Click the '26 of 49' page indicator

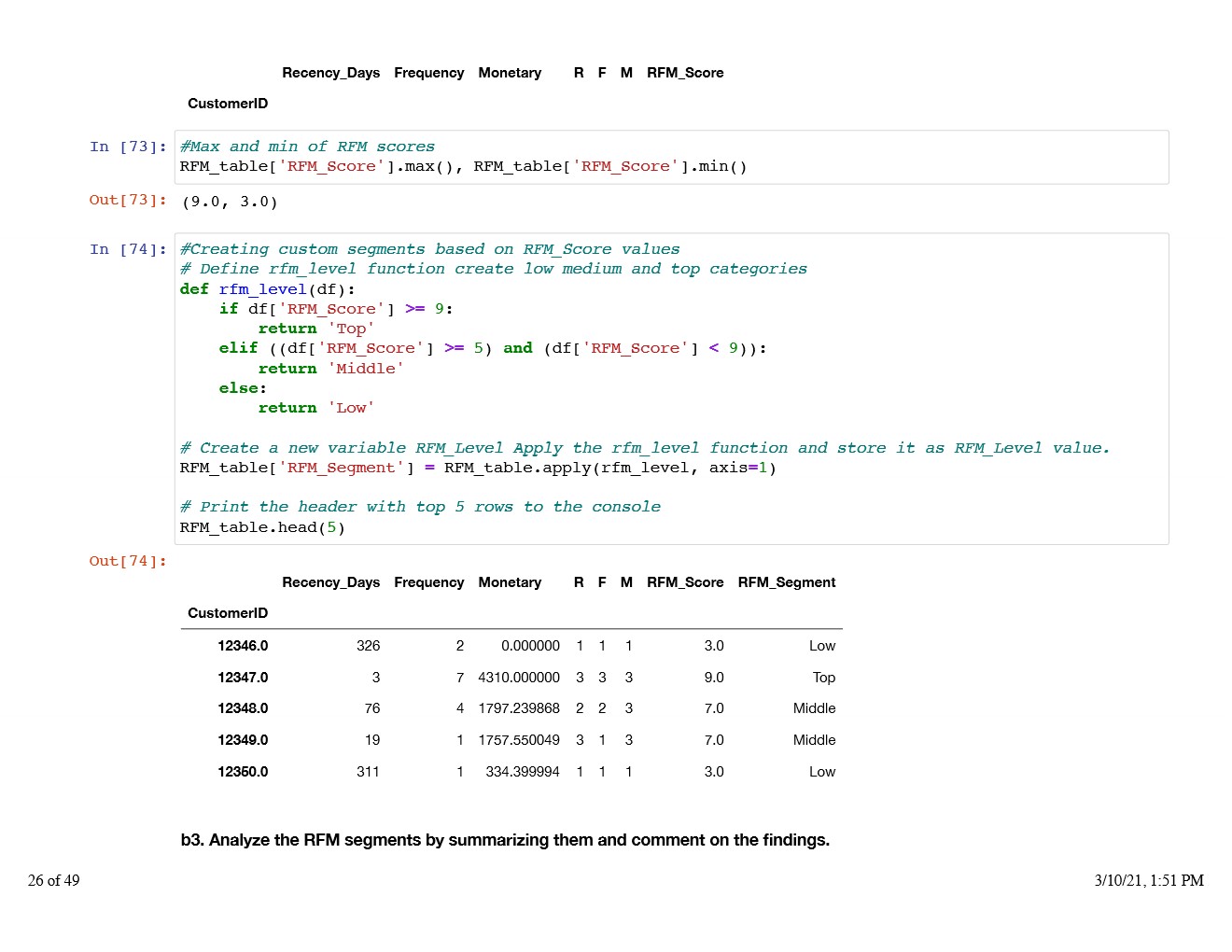point(54,880)
